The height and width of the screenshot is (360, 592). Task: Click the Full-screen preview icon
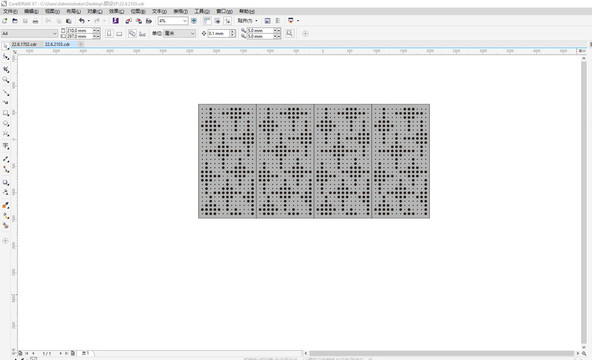coord(194,21)
